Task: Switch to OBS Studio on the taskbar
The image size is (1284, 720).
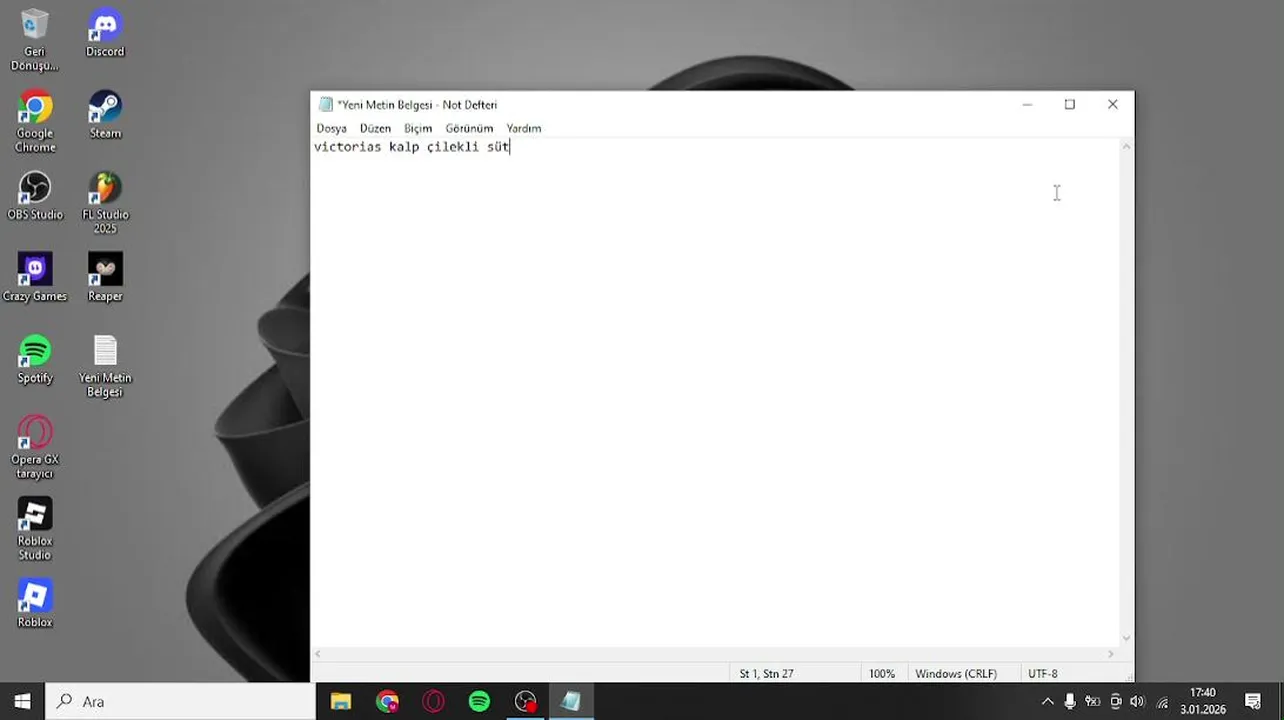Action: click(525, 701)
